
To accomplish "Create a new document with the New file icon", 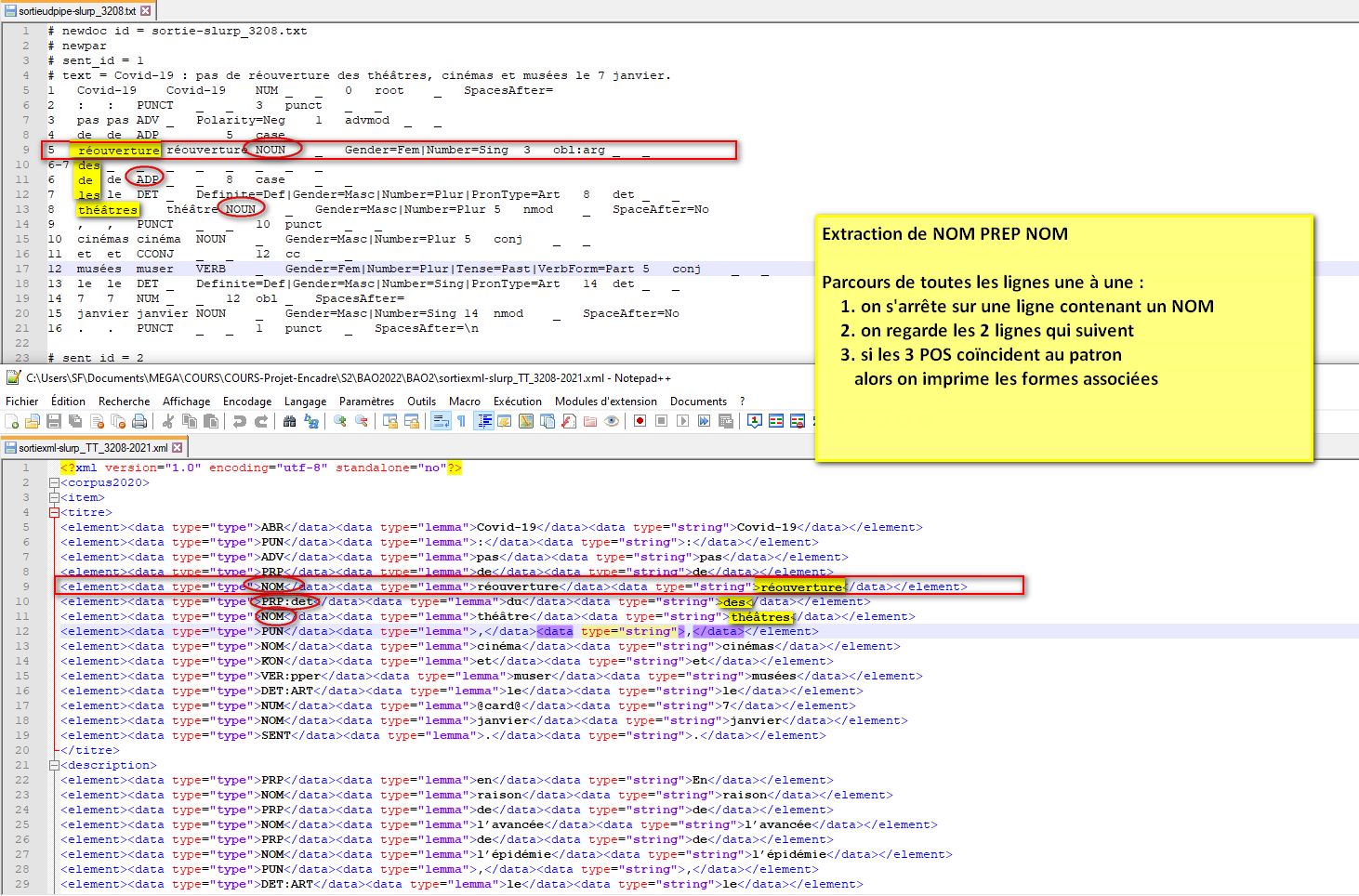I will click(x=11, y=421).
